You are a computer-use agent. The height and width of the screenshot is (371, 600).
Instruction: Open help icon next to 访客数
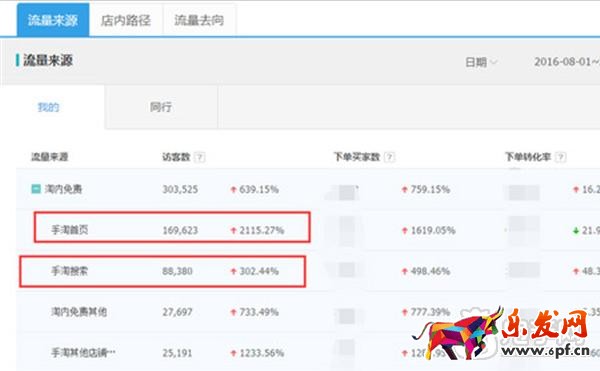coord(199,157)
